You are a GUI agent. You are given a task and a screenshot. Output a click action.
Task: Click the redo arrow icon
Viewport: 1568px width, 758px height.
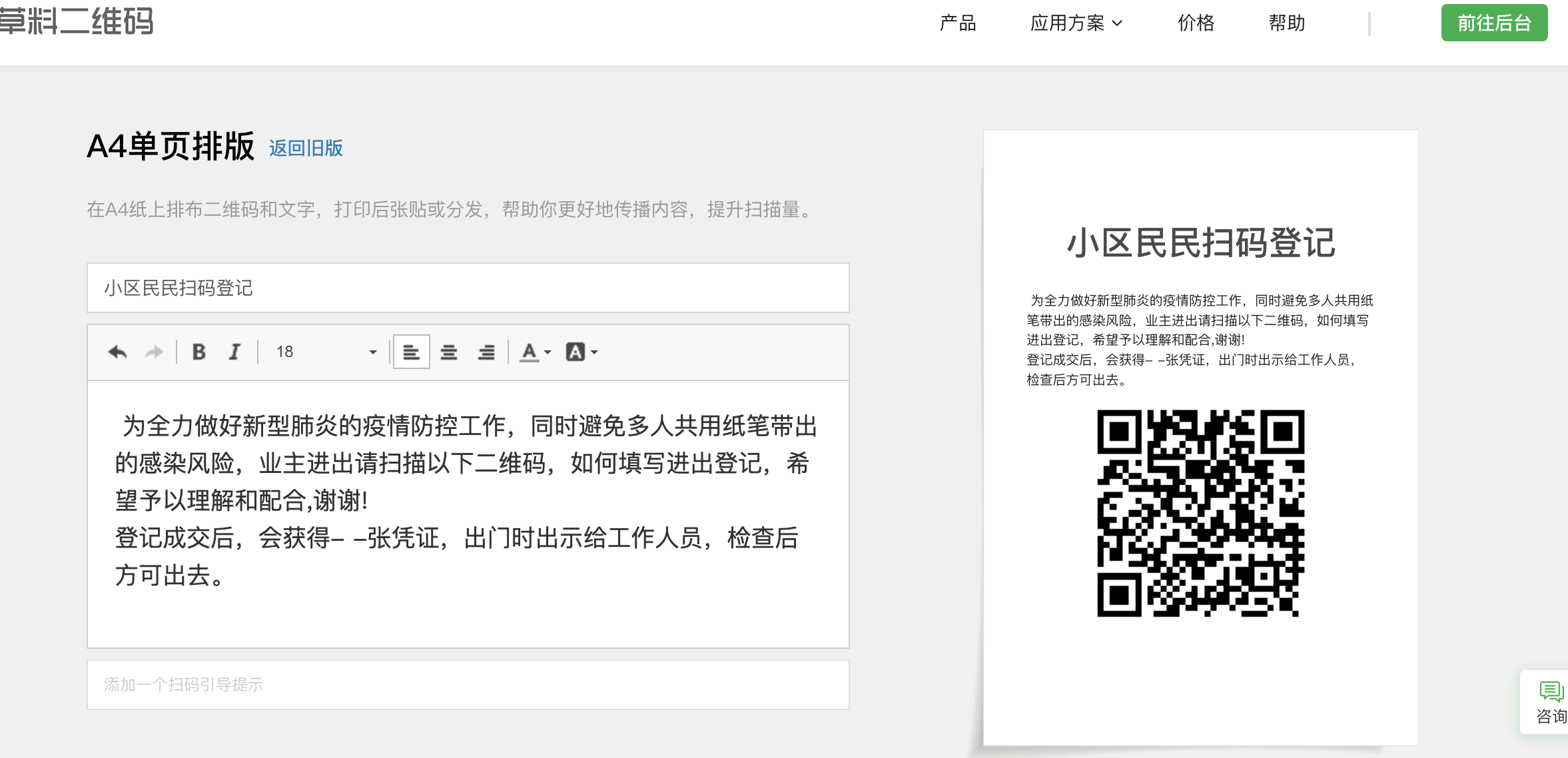point(154,352)
